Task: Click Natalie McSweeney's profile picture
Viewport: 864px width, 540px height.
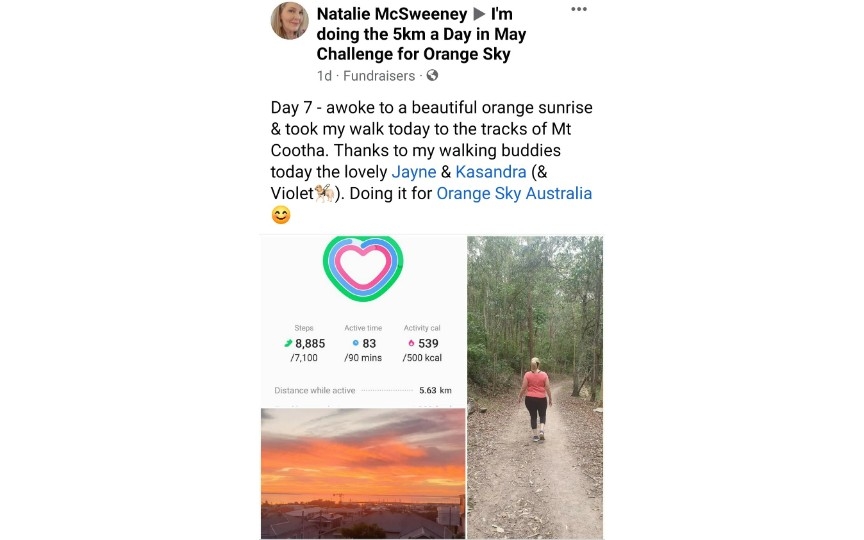Action: (x=289, y=21)
